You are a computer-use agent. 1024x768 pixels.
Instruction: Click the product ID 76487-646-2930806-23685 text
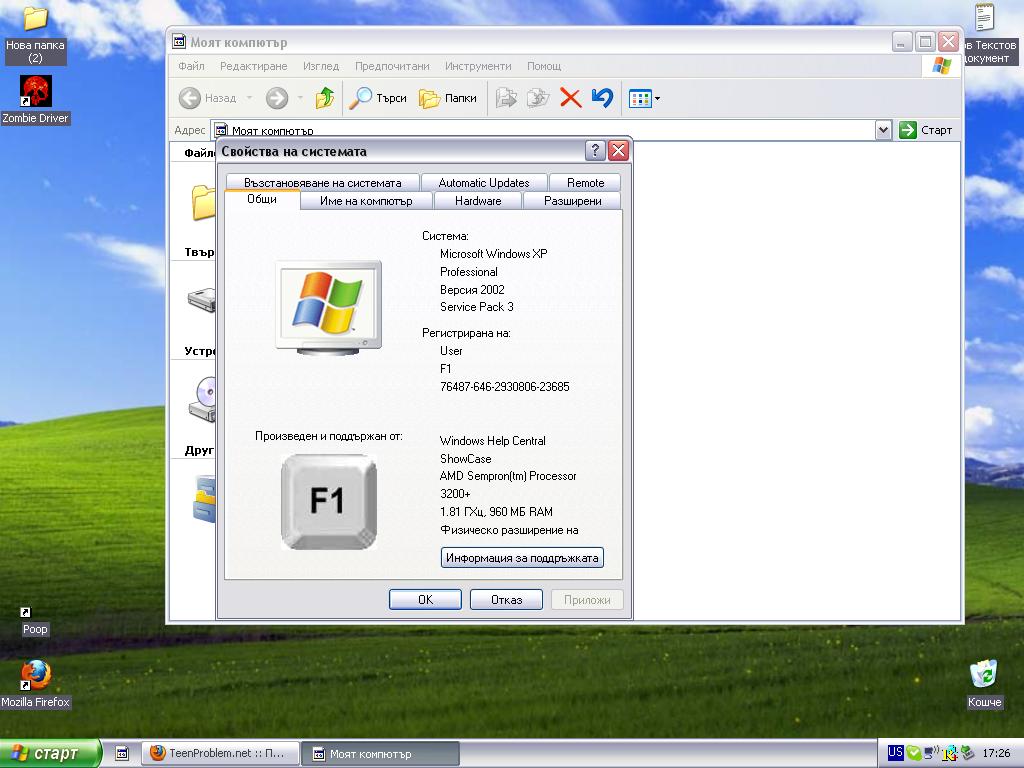(505, 387)
